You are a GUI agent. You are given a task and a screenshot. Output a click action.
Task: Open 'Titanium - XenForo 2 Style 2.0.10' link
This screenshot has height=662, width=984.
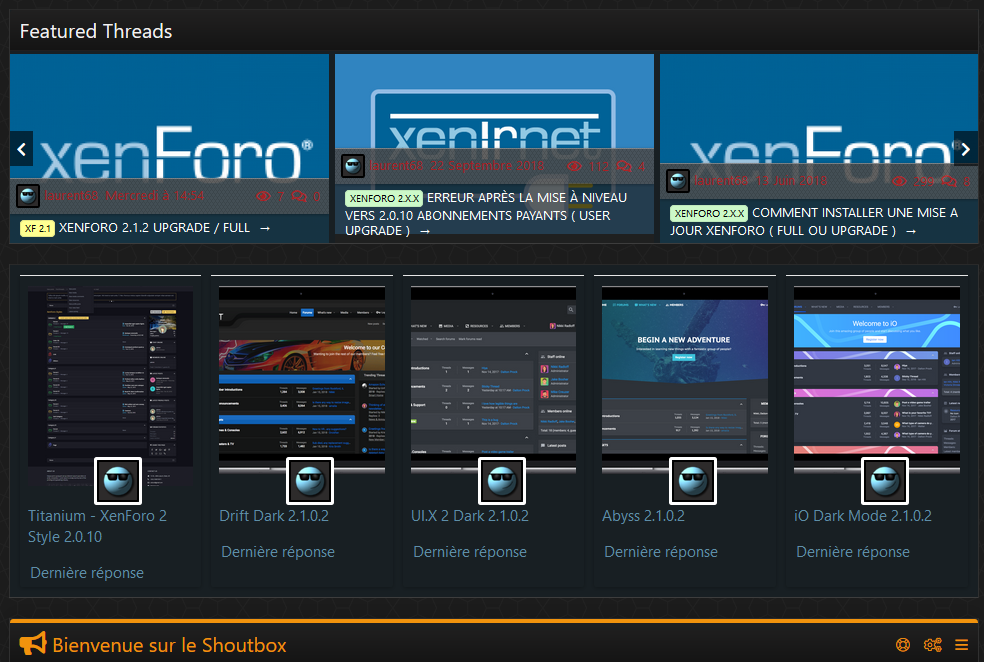pyautogui.click(x=97, y=526)
